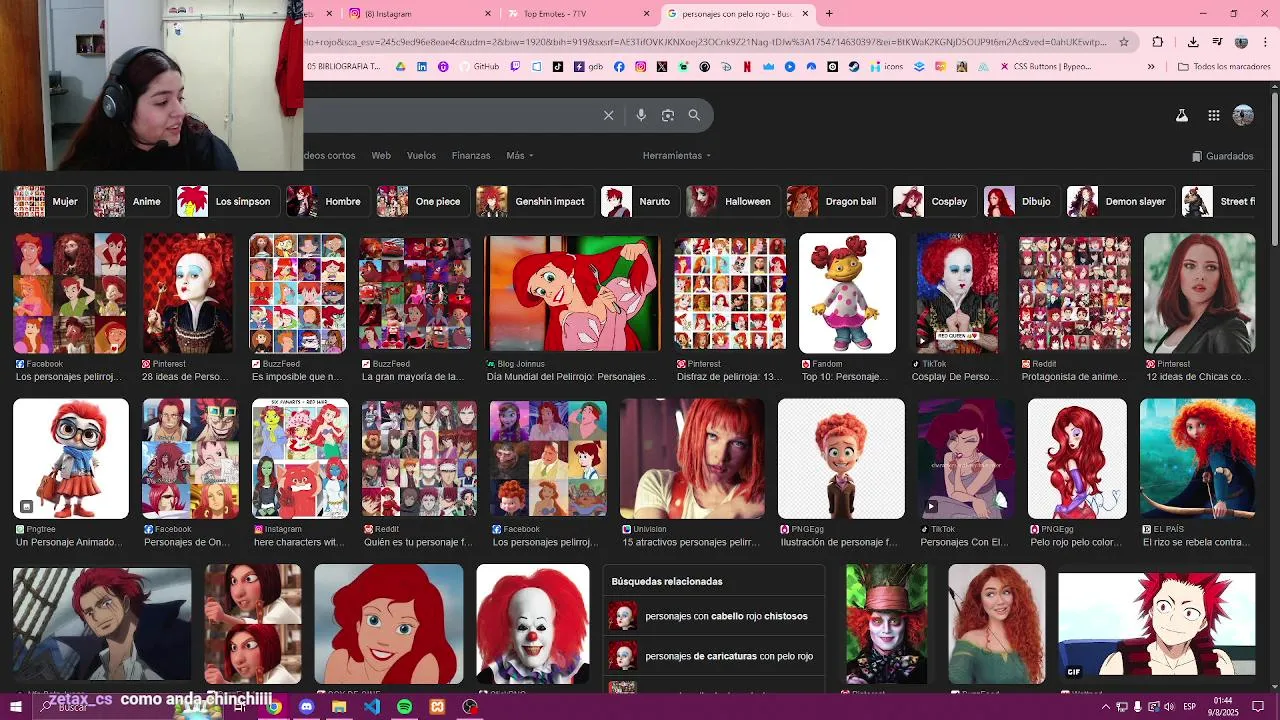This screenshot has height=720, width=1280.
Task: Open related search de caricaturas con pelo rojo
Action: coord(714,656)
